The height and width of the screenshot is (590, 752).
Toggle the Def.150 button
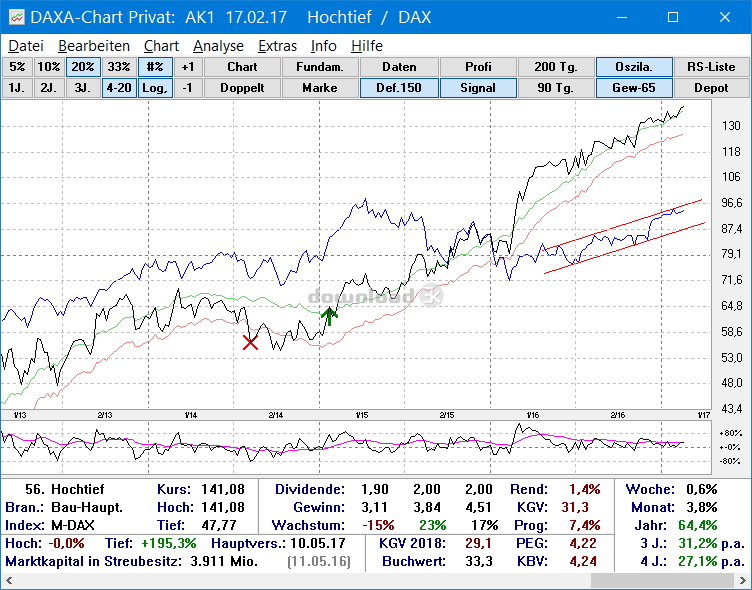pyautogui.click(x=399, y=88)
